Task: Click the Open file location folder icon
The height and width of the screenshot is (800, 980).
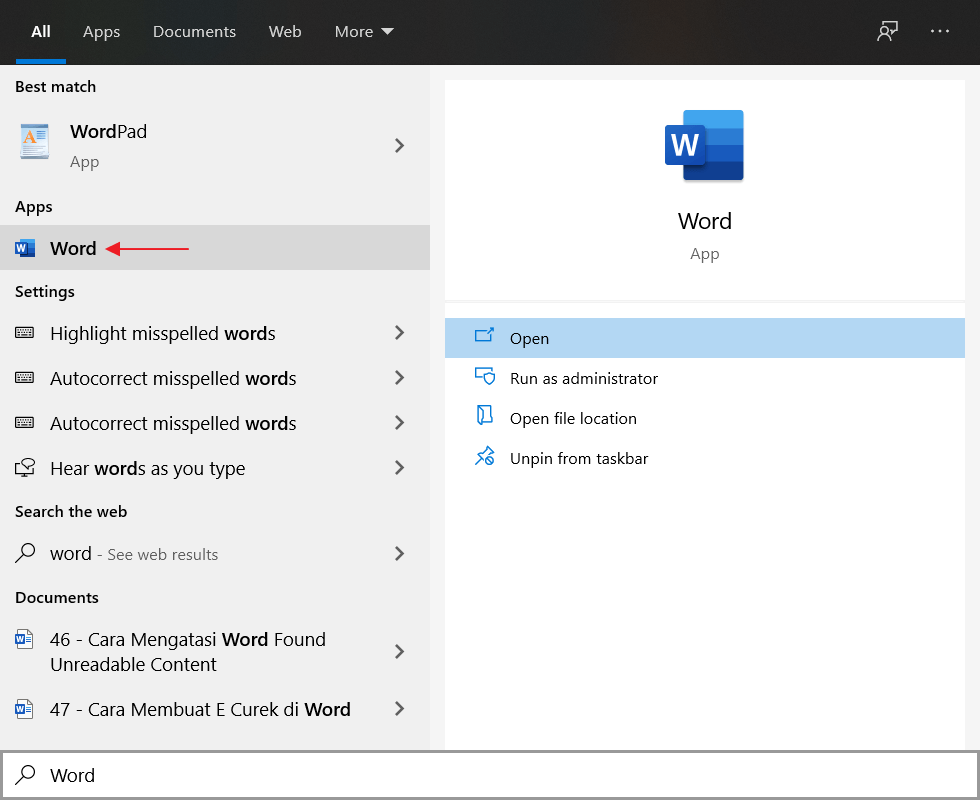Action: tap(484, 415)
